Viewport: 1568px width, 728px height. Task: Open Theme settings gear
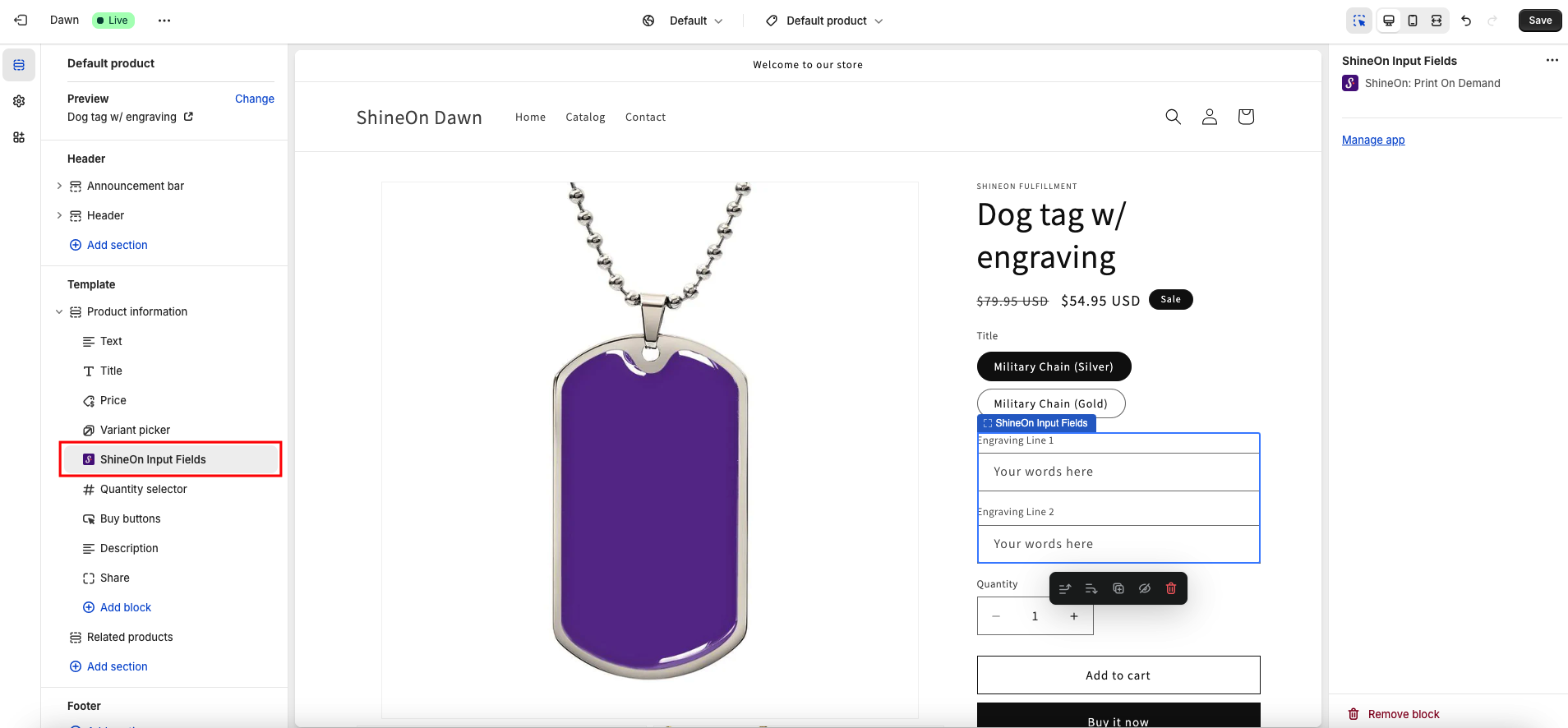[19, 101]
